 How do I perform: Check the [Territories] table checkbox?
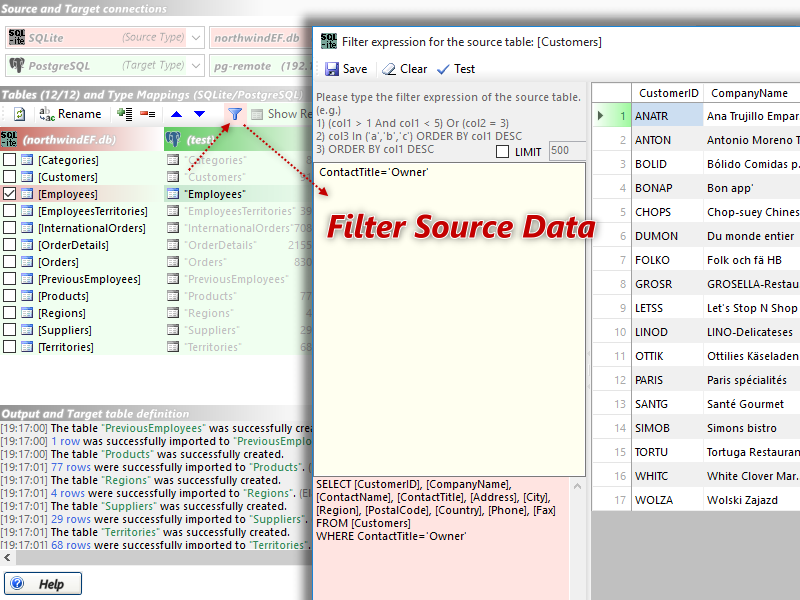9,347
